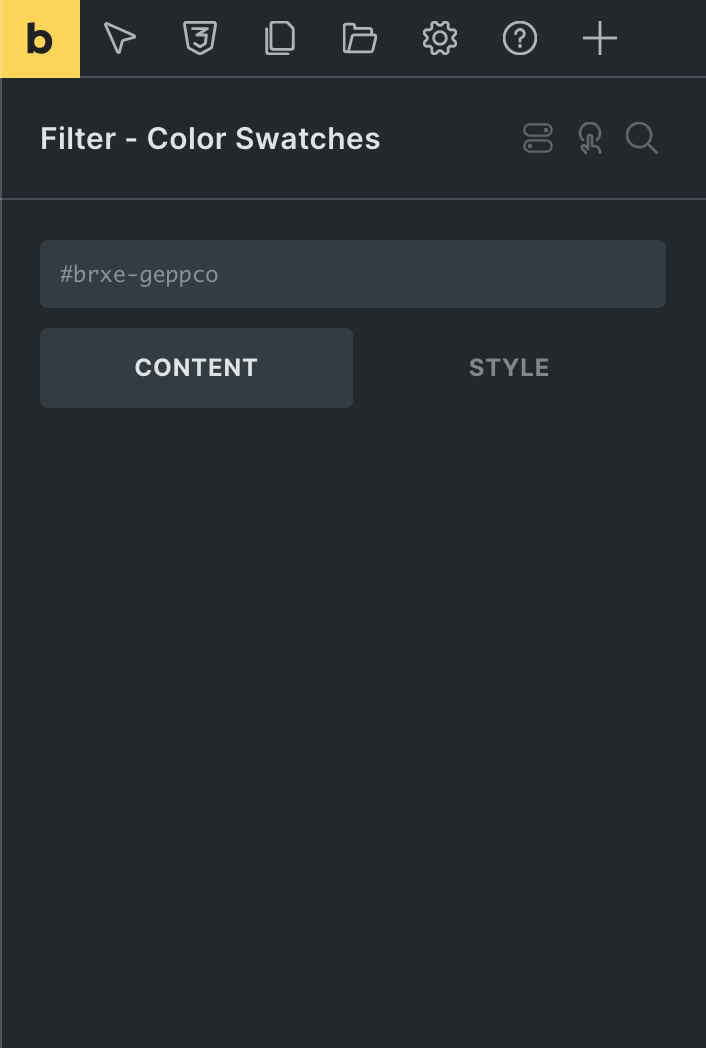Open element interactions hand icon
Viewport: 706px width, 1048px height.
coord(590,138)
